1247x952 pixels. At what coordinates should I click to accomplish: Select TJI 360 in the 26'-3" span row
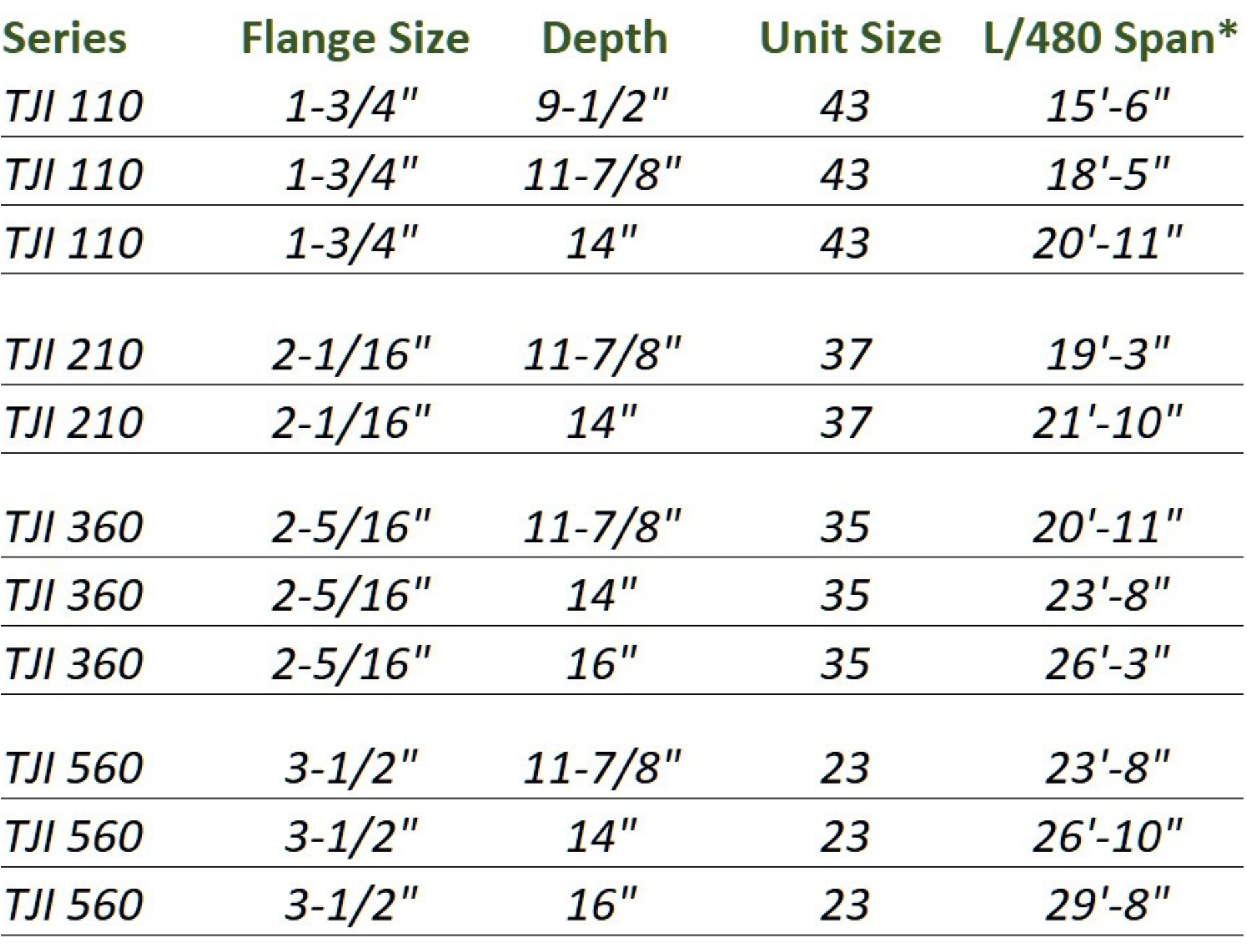(74, 663)
